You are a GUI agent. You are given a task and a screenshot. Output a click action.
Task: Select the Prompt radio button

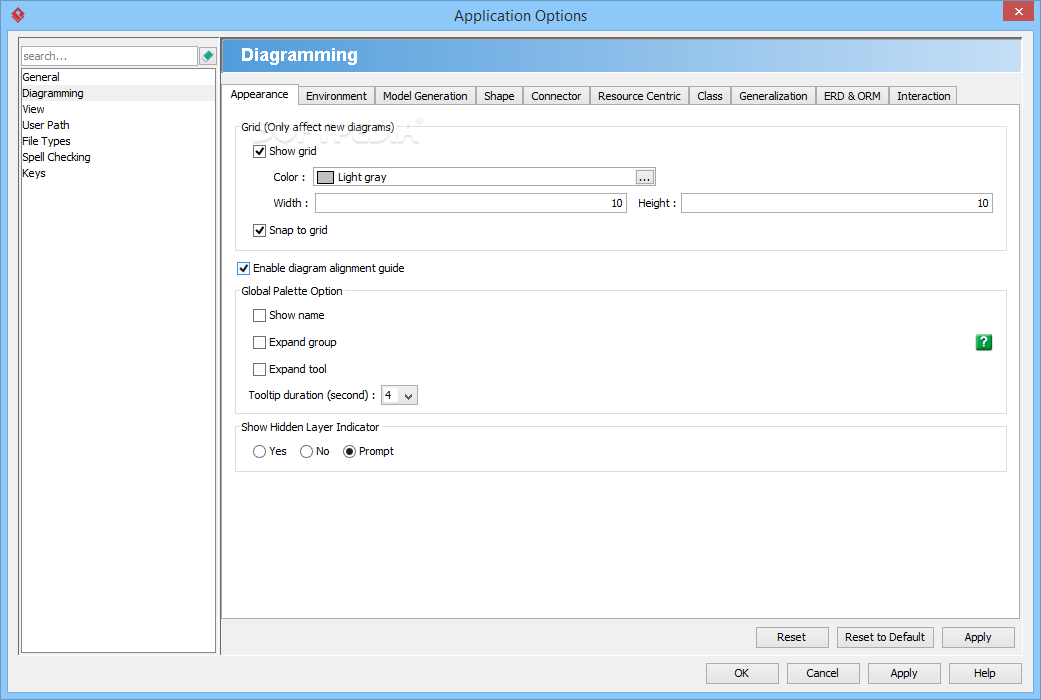point(349,452)
